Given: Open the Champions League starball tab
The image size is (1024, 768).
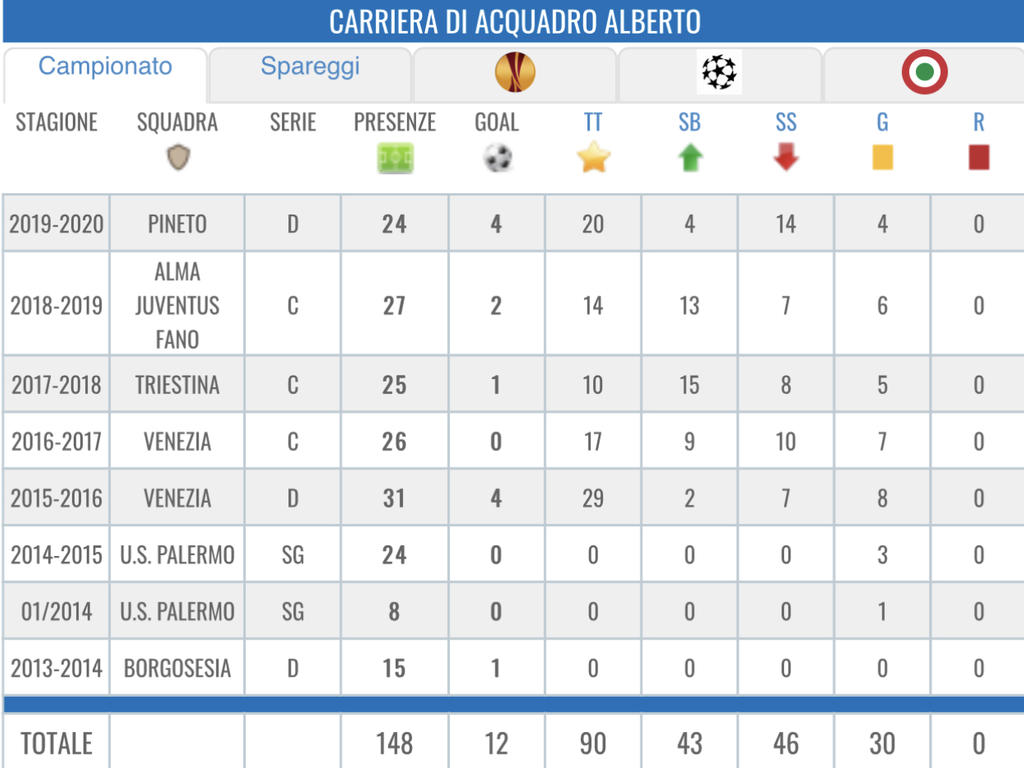Looking at the screenshot, I should click(x=719, y=72).
